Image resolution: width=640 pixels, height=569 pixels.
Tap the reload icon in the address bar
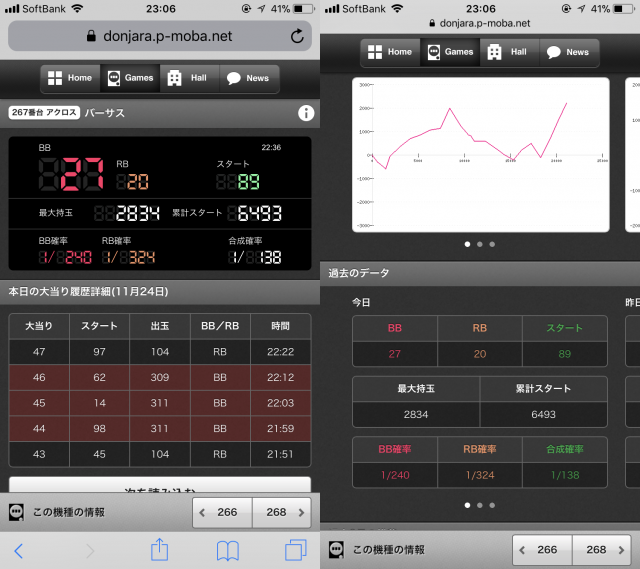[297, 36]
